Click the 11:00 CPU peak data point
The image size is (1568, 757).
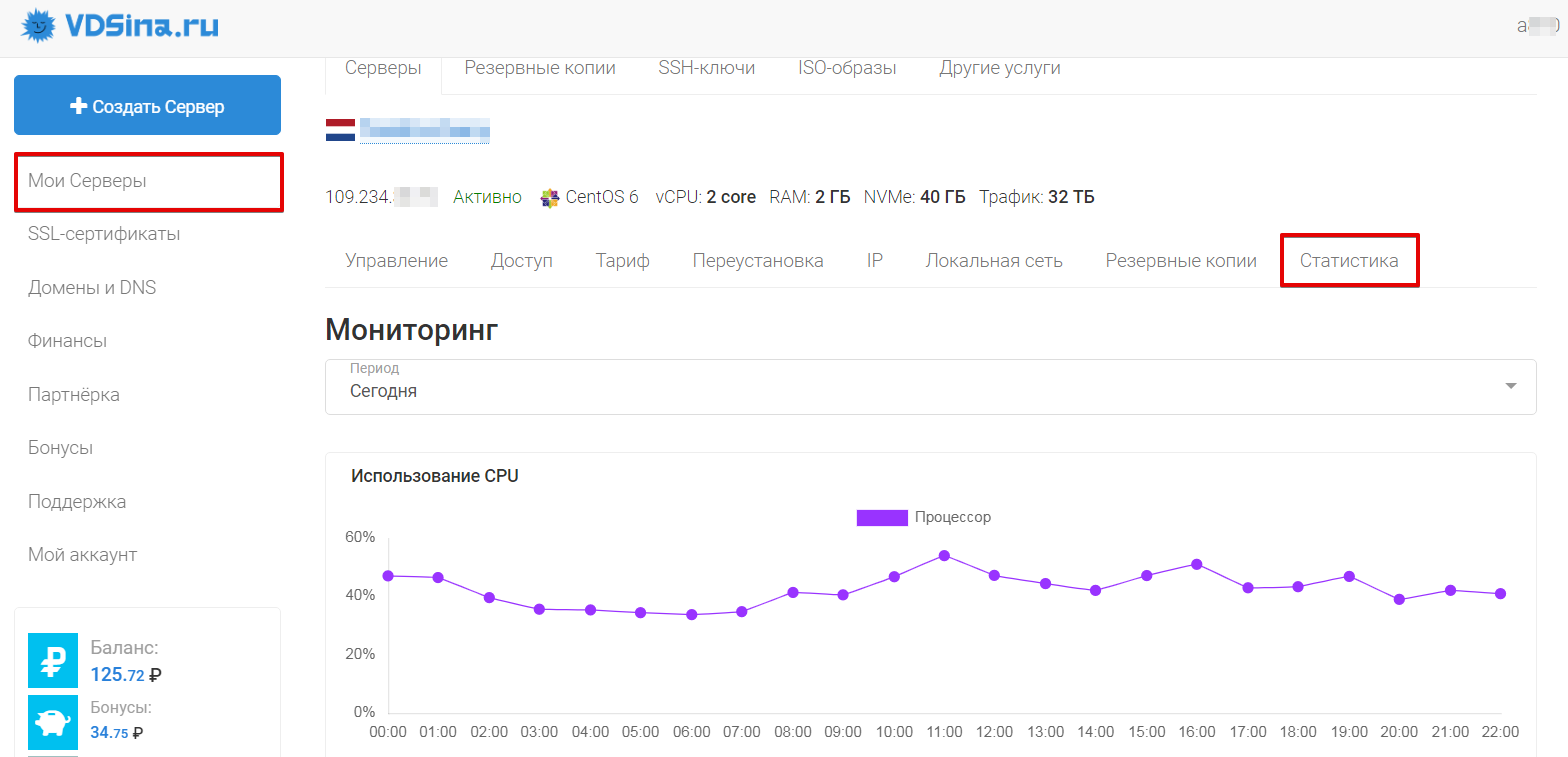tap(944, 555)
